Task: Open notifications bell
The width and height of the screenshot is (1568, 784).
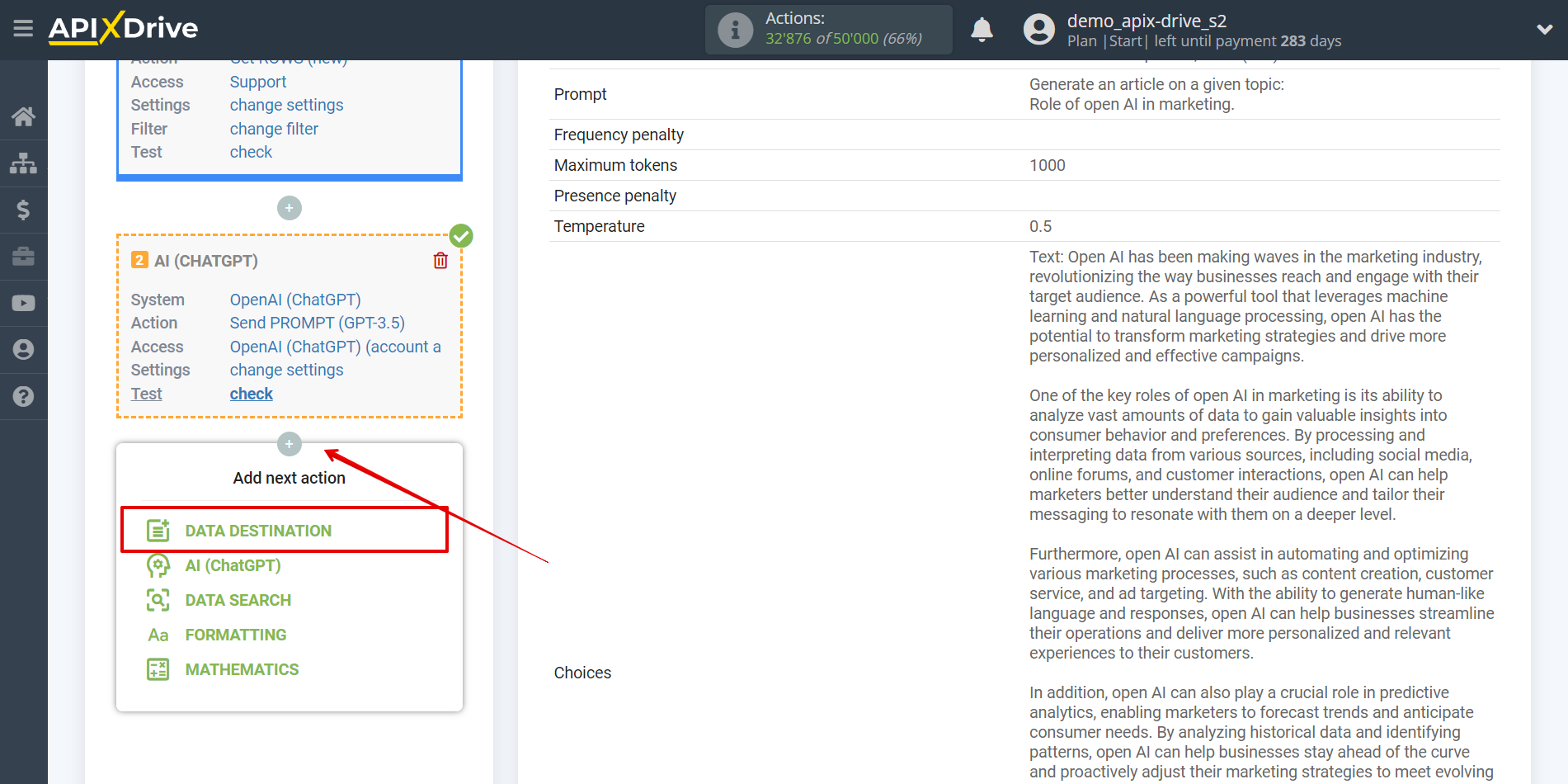Action: tap(982, 30)
